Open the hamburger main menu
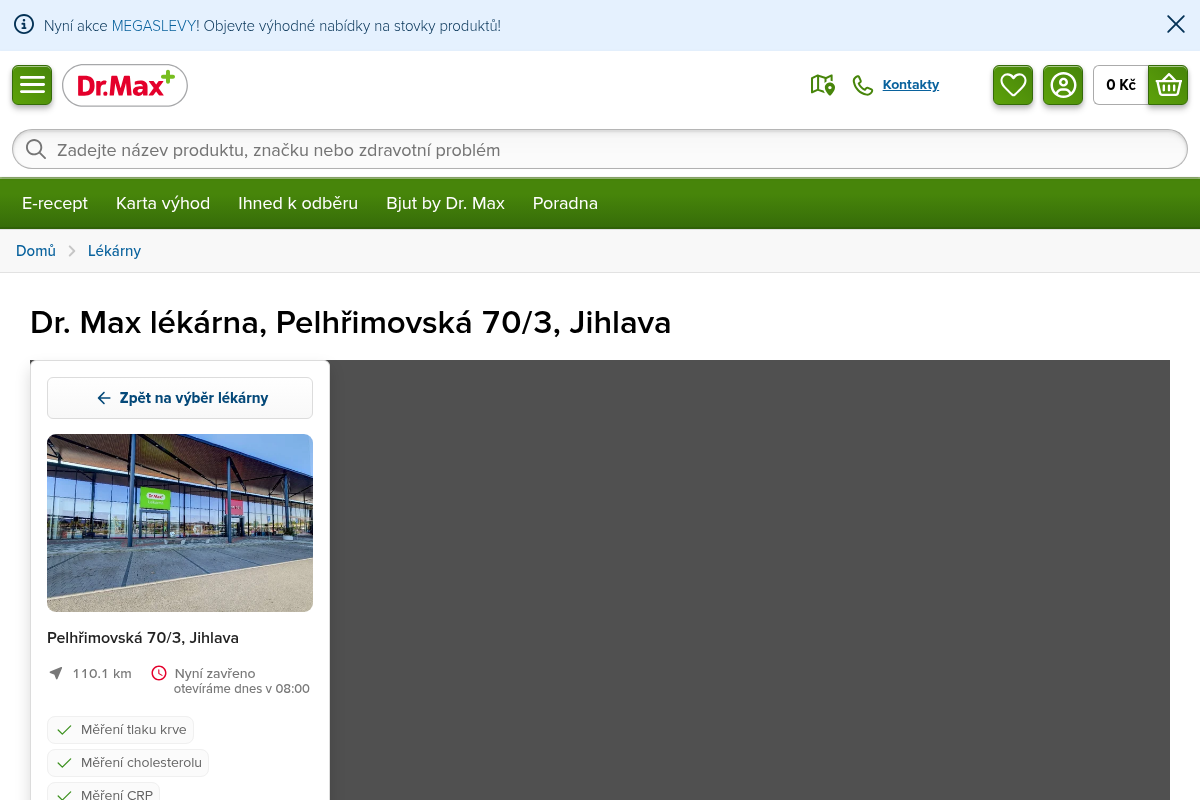This screenshot has width=1200, height=800. [32, 85]
